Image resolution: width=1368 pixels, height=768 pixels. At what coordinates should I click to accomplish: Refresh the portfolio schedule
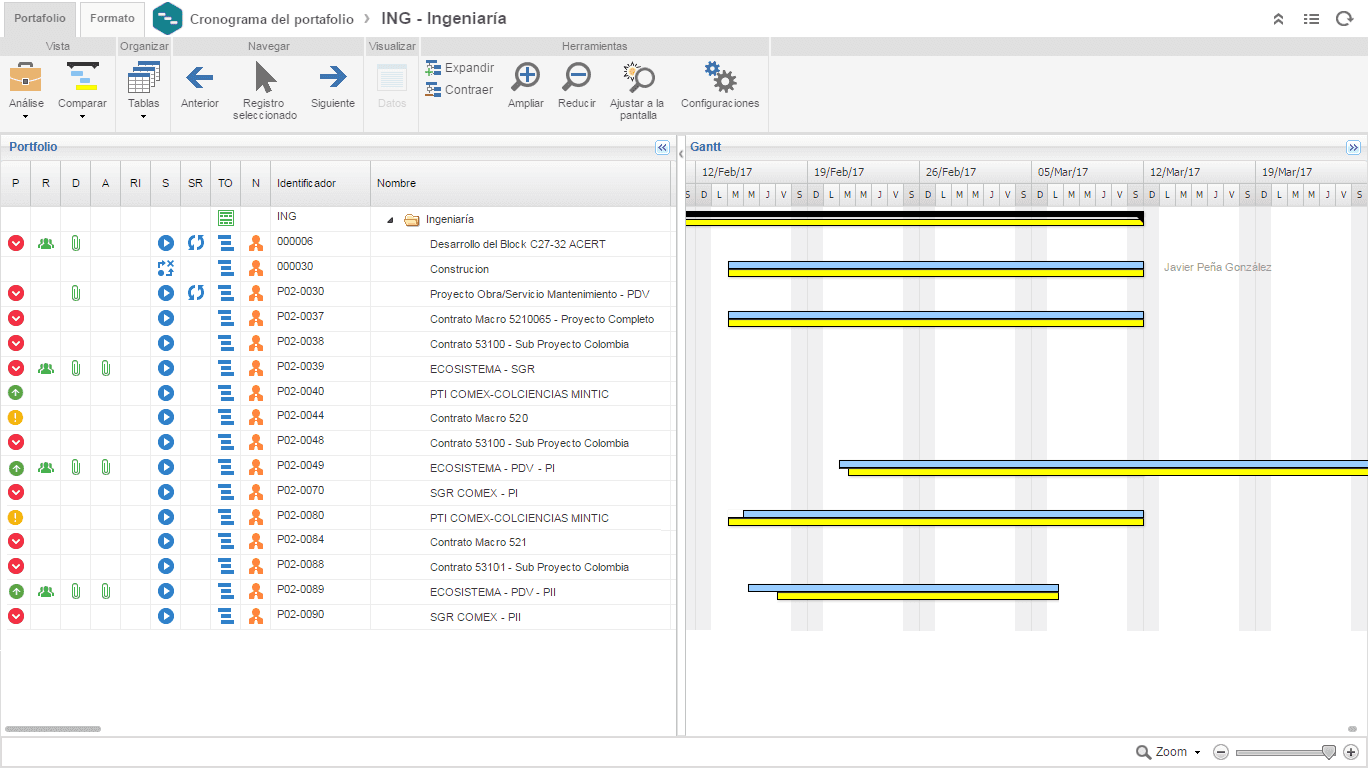tap(1344, 19)
